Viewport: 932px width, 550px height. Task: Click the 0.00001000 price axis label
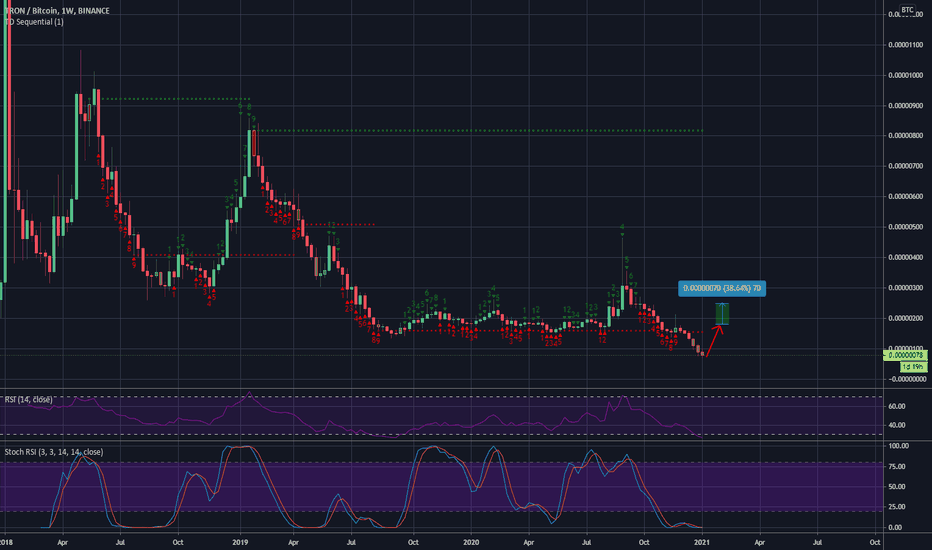pos(906,76)
